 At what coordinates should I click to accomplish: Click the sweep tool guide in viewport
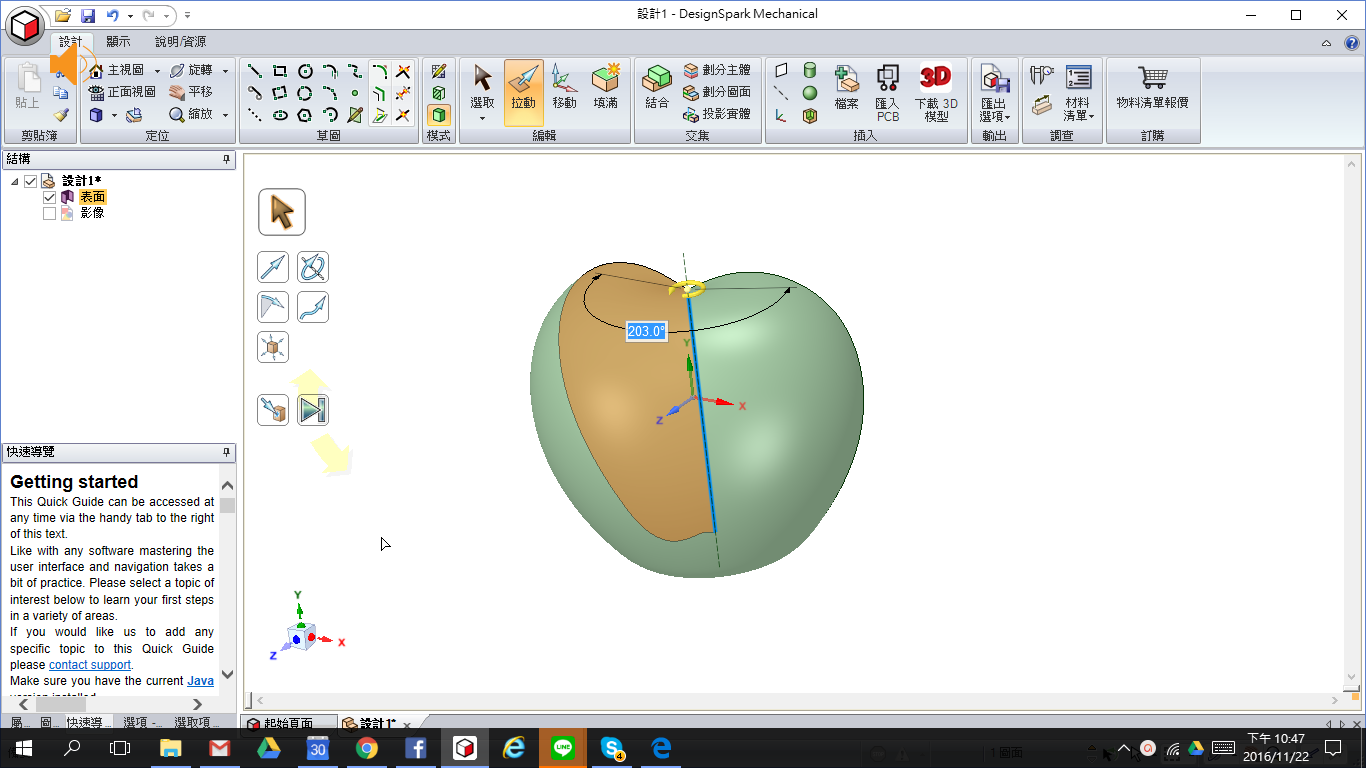click(x=313, y=307)
